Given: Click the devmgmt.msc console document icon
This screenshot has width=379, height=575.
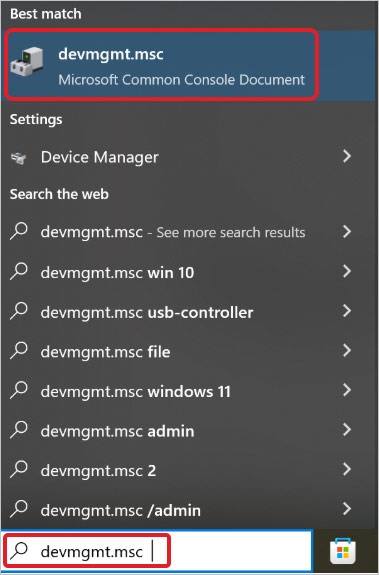Looking at the screenshot, I should tap(27, 62).
